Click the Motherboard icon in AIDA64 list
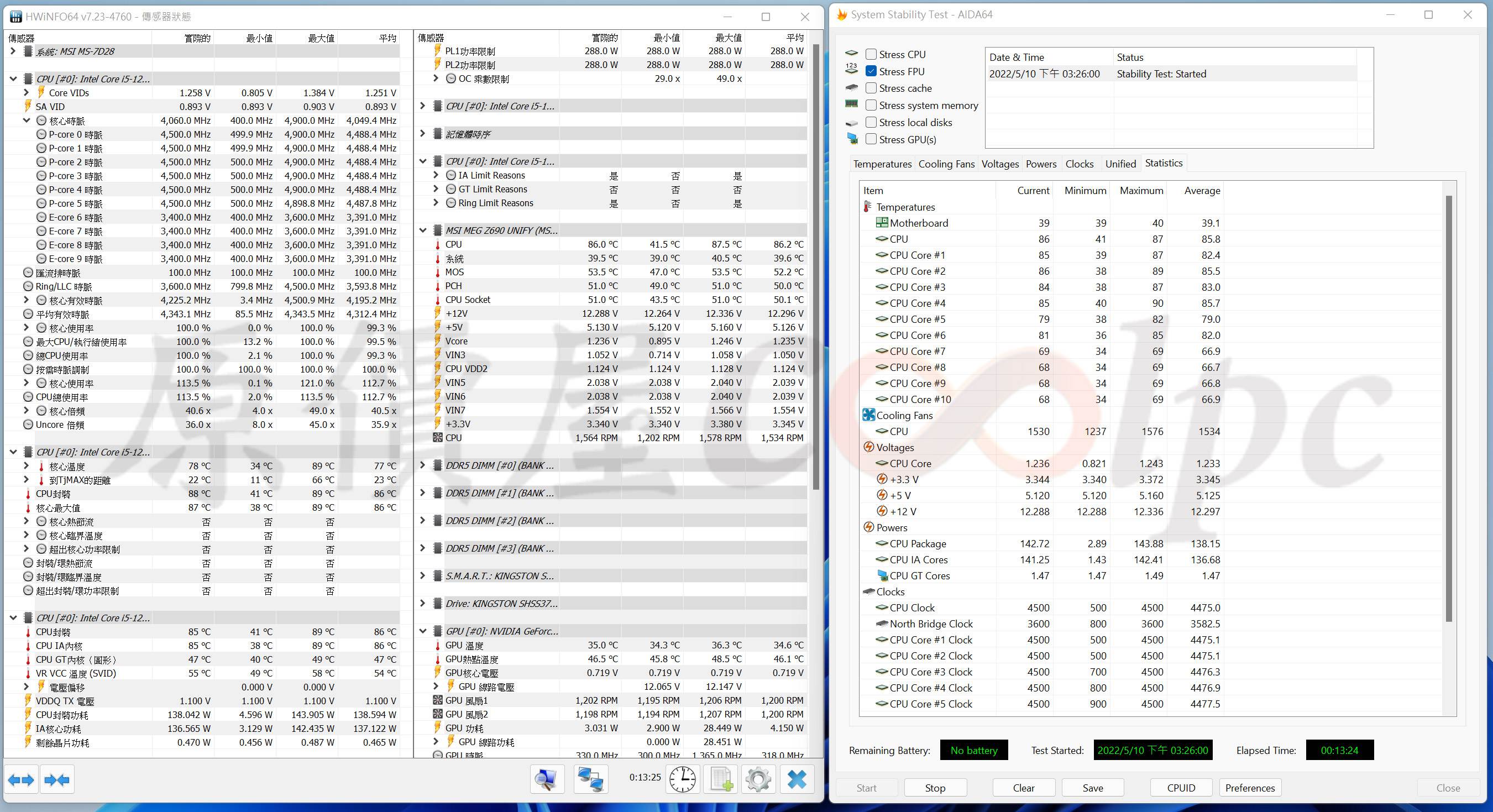Viewport: 1493px width, 812px height. pyautogui.click(x=882, y=223)
